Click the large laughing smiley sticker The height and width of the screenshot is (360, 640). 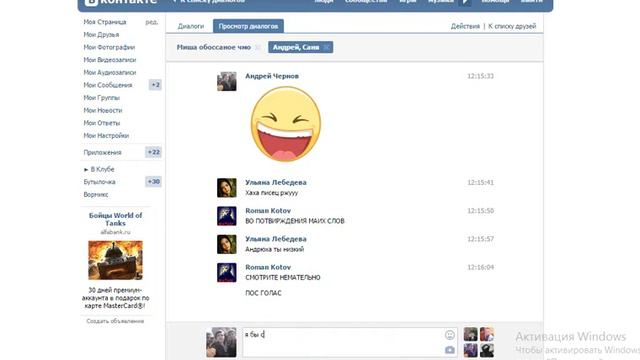click(x=286, y=124)
